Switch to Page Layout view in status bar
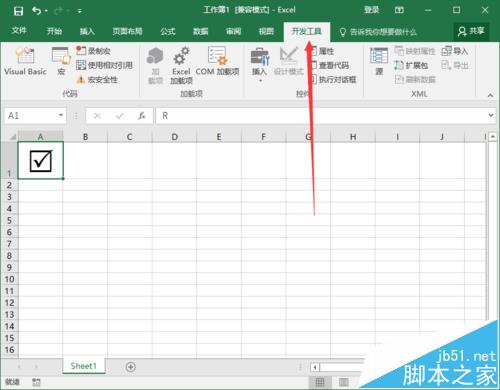 tap(343, 382)
